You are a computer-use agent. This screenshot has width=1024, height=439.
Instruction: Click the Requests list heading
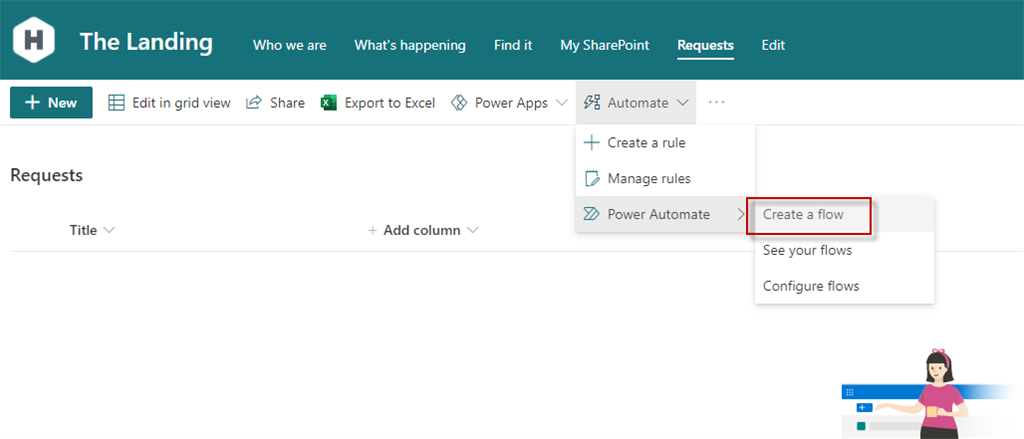46,175
